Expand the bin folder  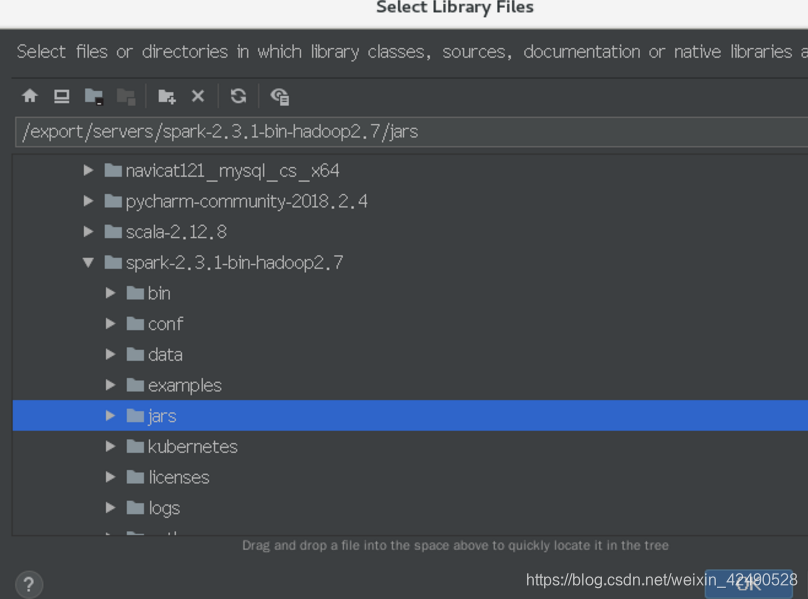(x=110, y=293)
